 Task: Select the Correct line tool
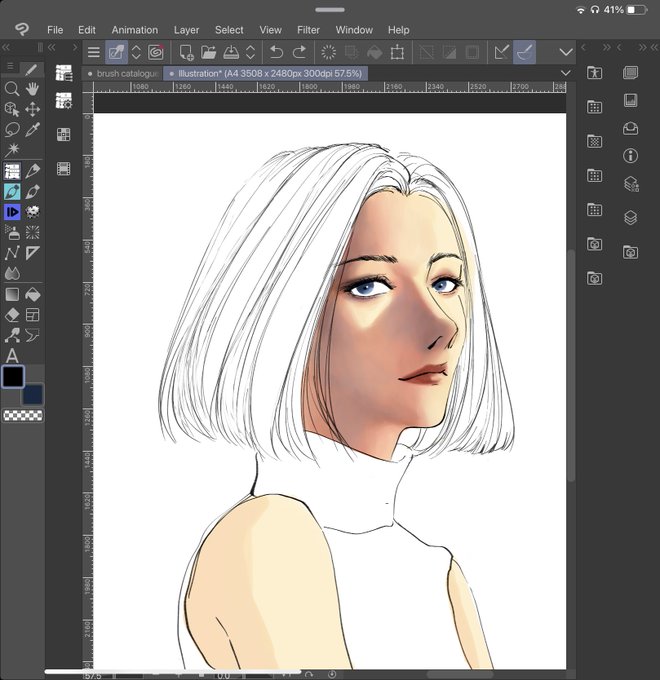(x=12, y=335)
